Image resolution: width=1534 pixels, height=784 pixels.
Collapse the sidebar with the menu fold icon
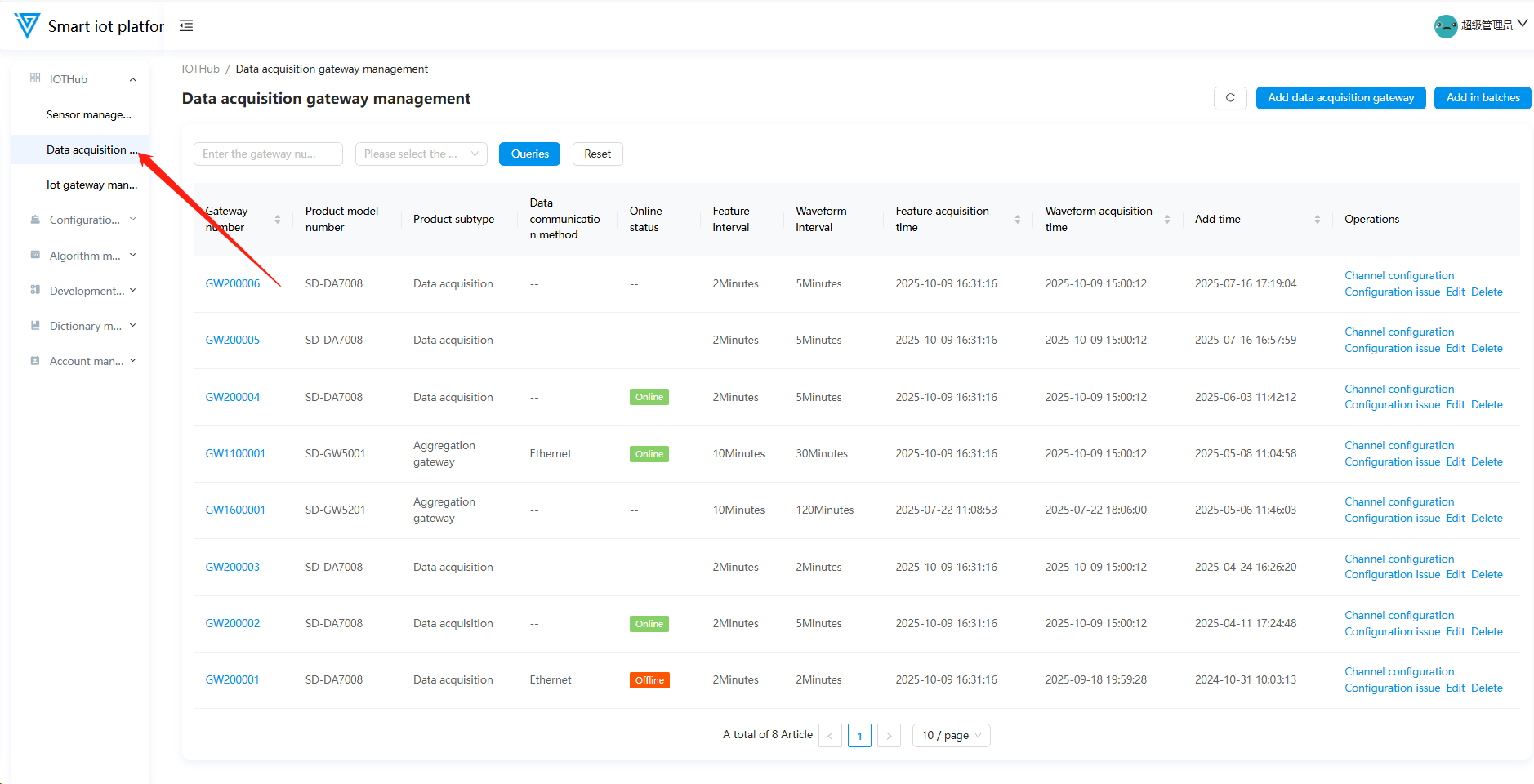186,25
